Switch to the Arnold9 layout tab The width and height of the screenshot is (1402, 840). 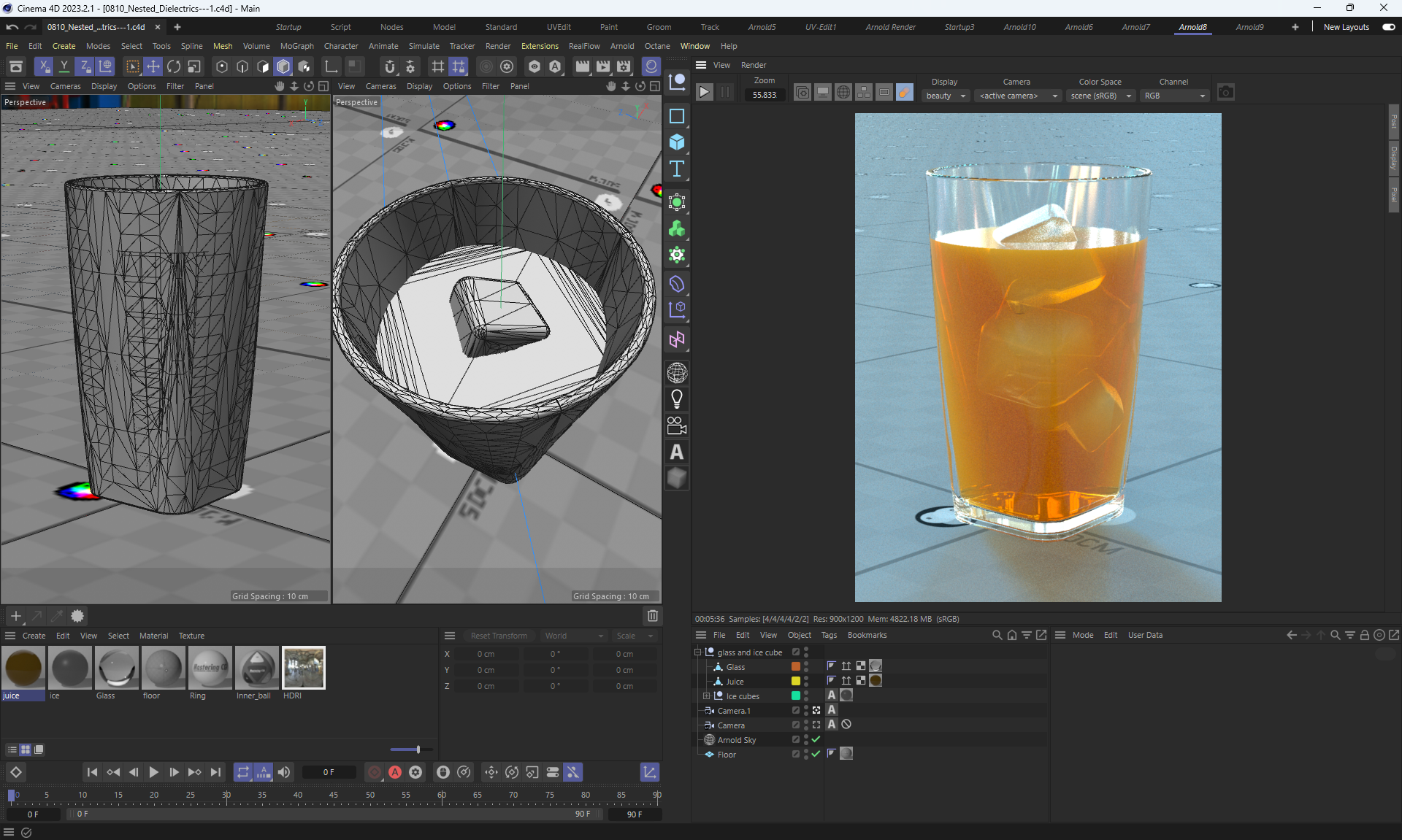[1249, 27]
